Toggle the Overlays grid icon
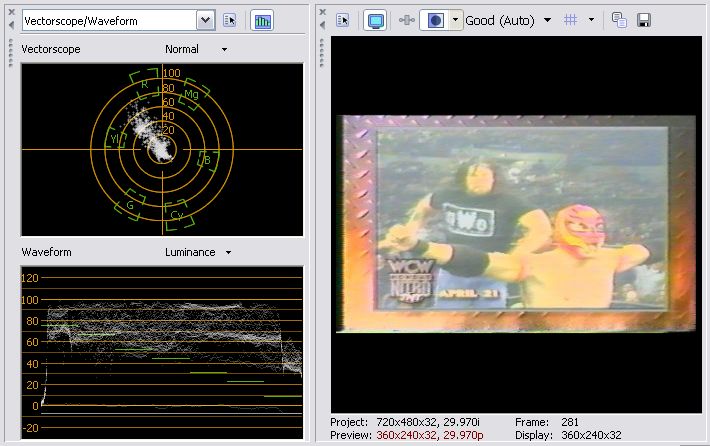This screenshot has width=710, height=446. tap(571, 20)
